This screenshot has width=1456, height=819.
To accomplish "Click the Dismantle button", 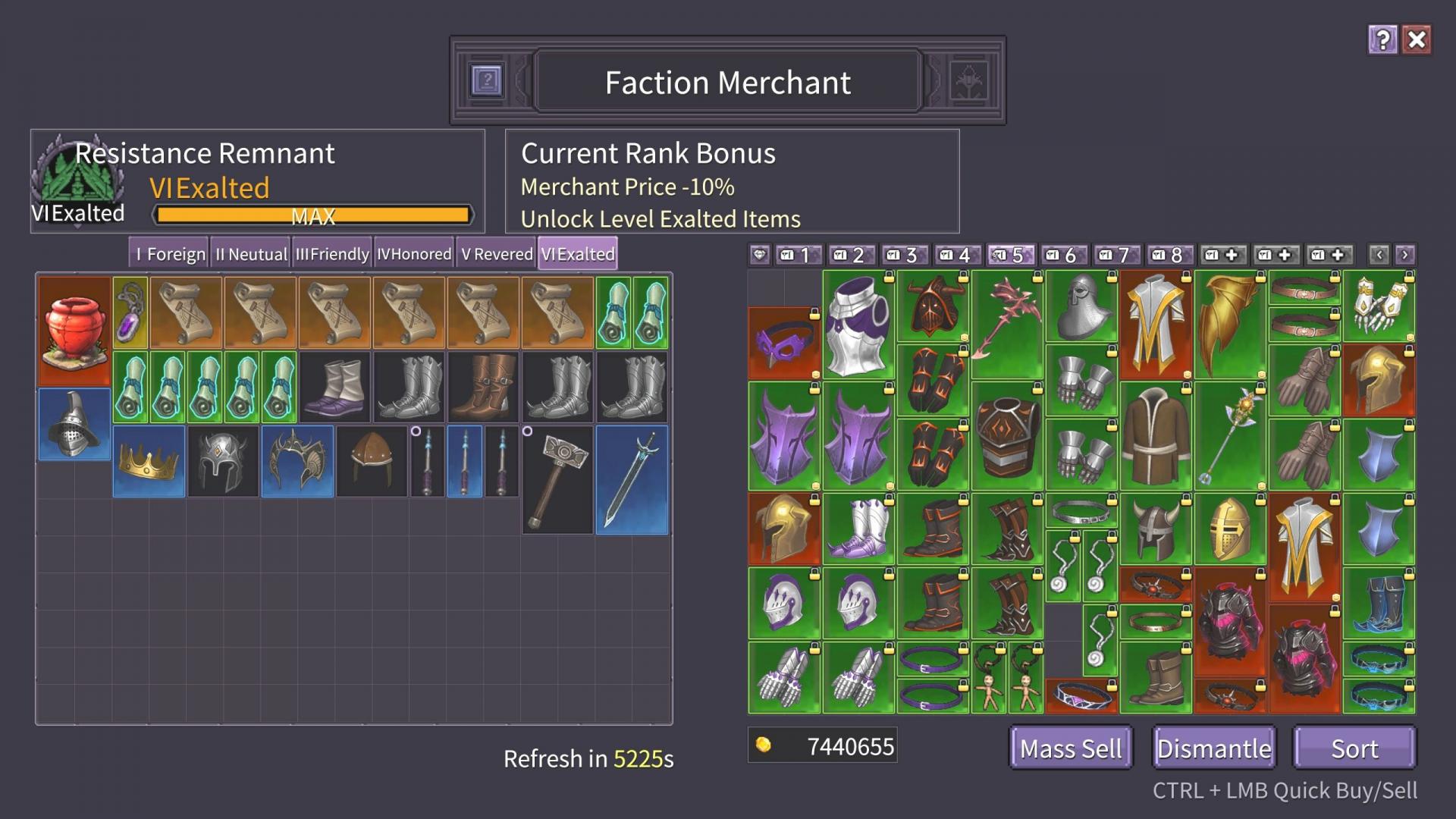I will tap(1214, 748).
